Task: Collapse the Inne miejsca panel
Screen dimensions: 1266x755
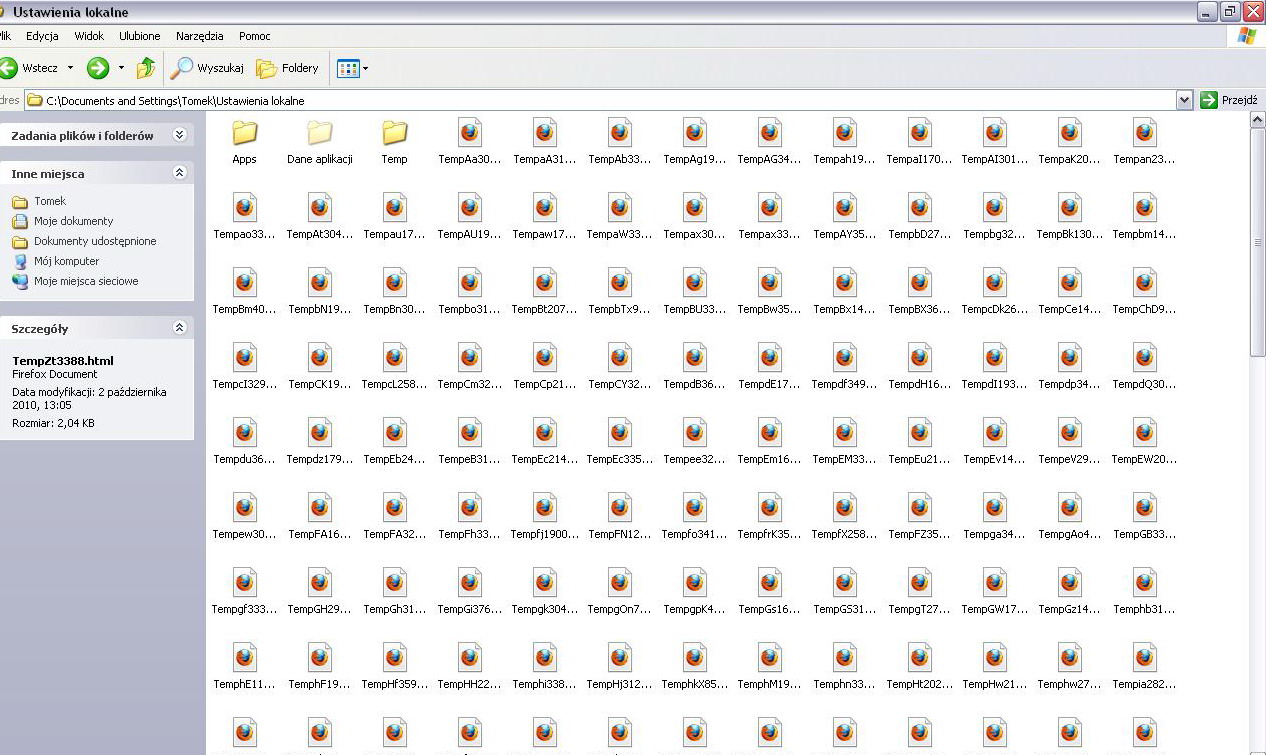Action: pyautogui.click(x=179, y=173)
